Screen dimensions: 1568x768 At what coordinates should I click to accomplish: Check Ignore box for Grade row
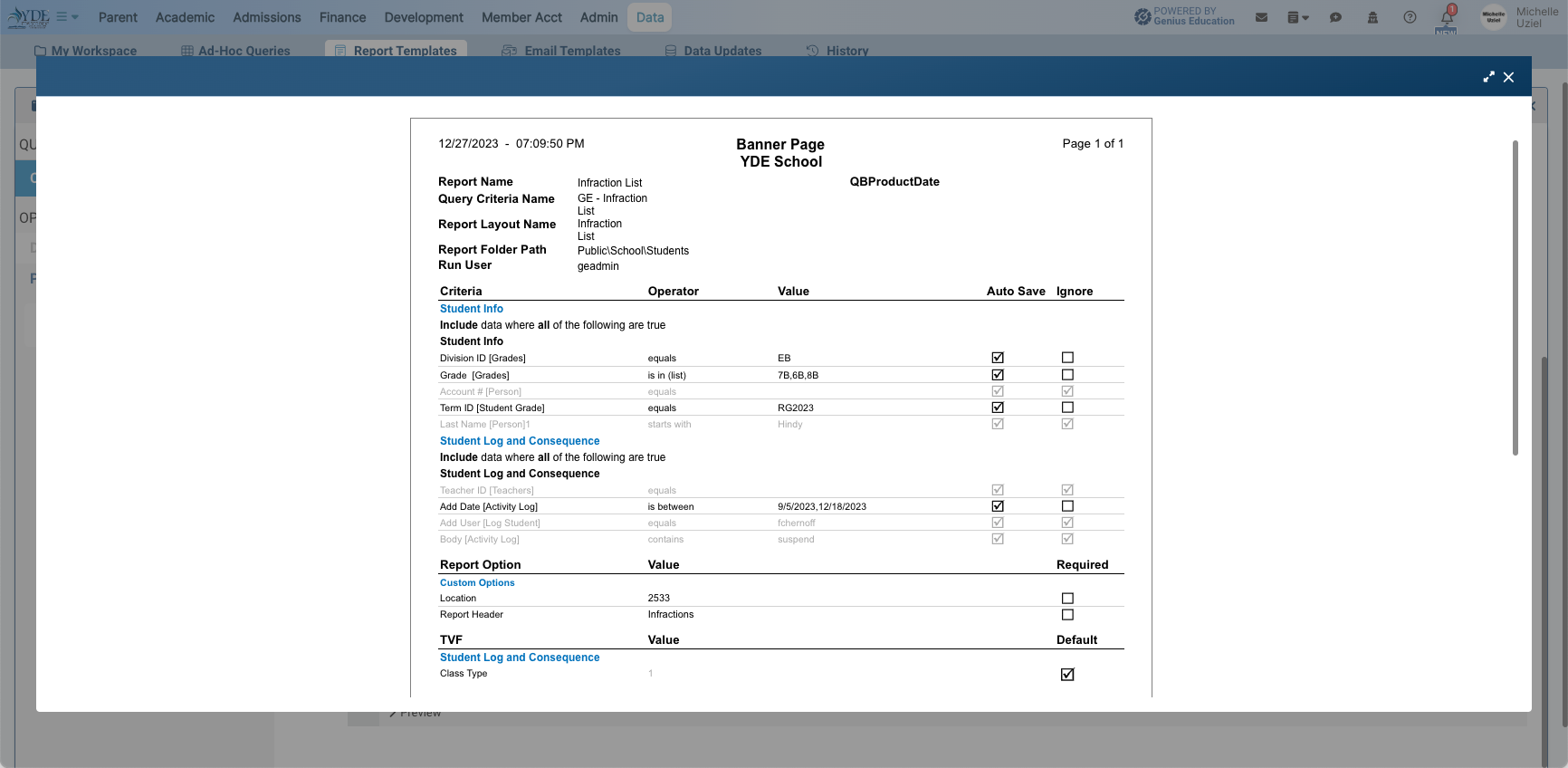click(1067, 375)
